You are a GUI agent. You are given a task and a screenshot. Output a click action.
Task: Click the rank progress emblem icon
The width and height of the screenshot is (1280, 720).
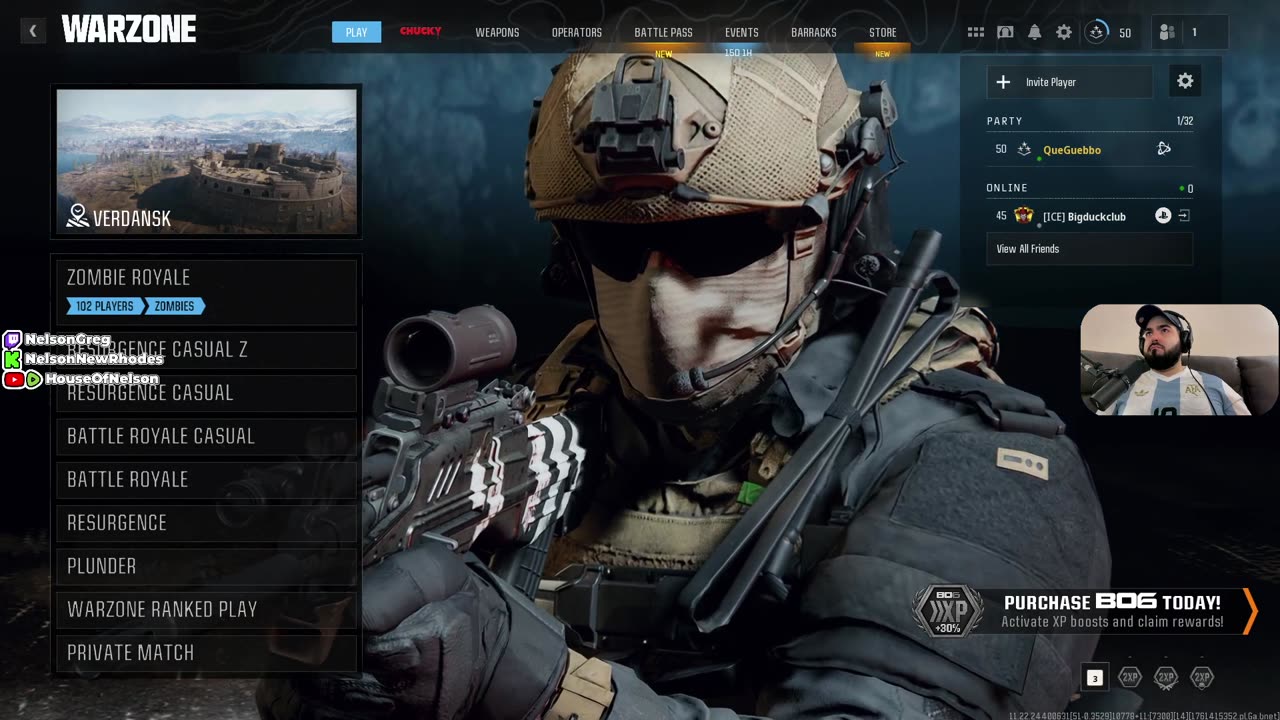click(x=1097, y=32)
